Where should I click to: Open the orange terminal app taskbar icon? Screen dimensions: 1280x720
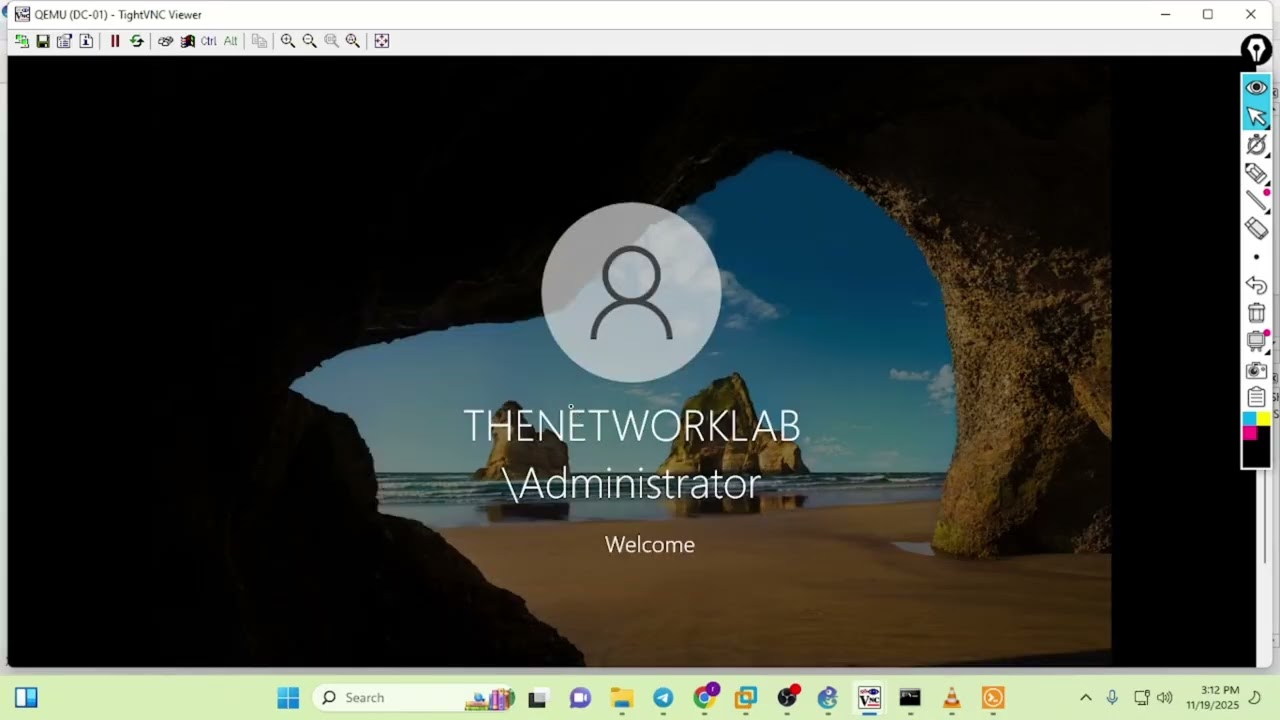click(993, 698)
